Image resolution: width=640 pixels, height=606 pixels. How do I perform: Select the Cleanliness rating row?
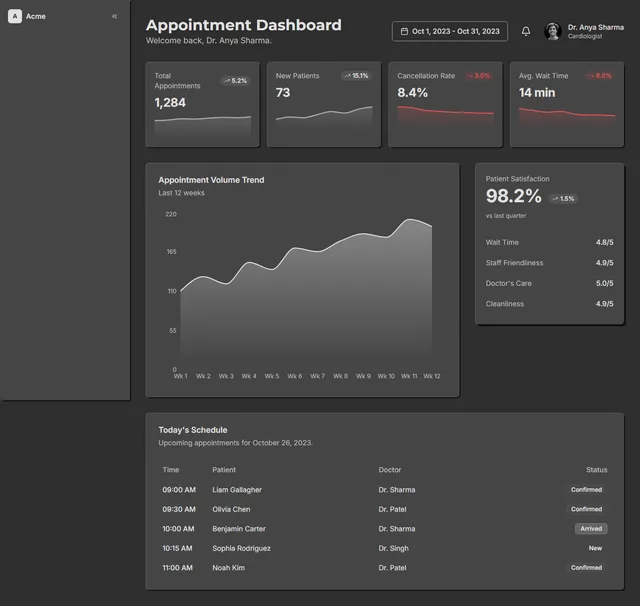click(549, 304)
